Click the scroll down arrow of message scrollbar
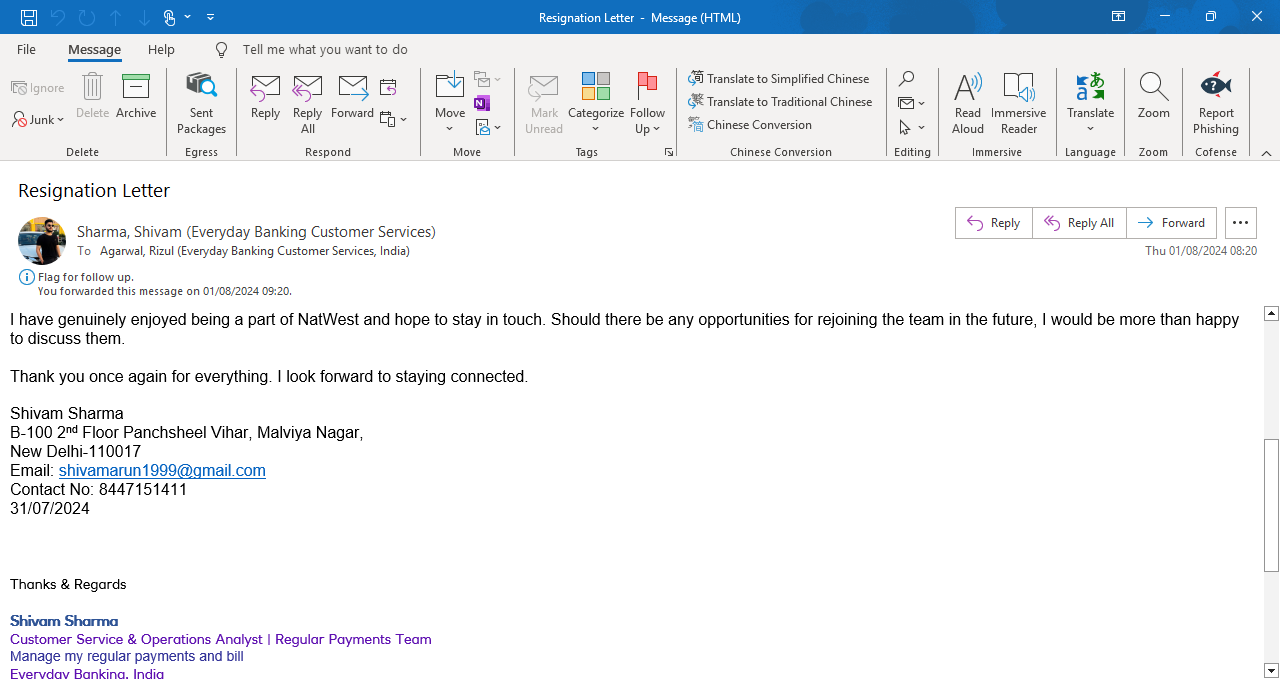 click(1271, 670)
